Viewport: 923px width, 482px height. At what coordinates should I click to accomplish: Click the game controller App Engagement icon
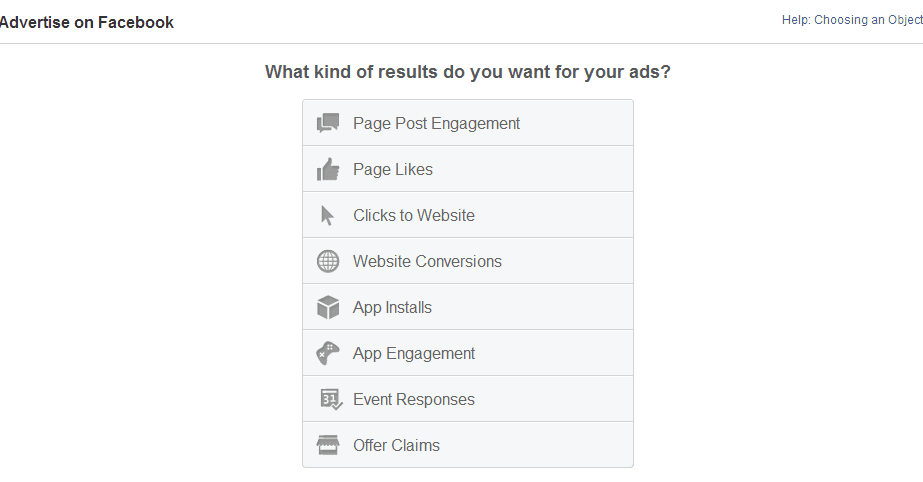(328, 353)
